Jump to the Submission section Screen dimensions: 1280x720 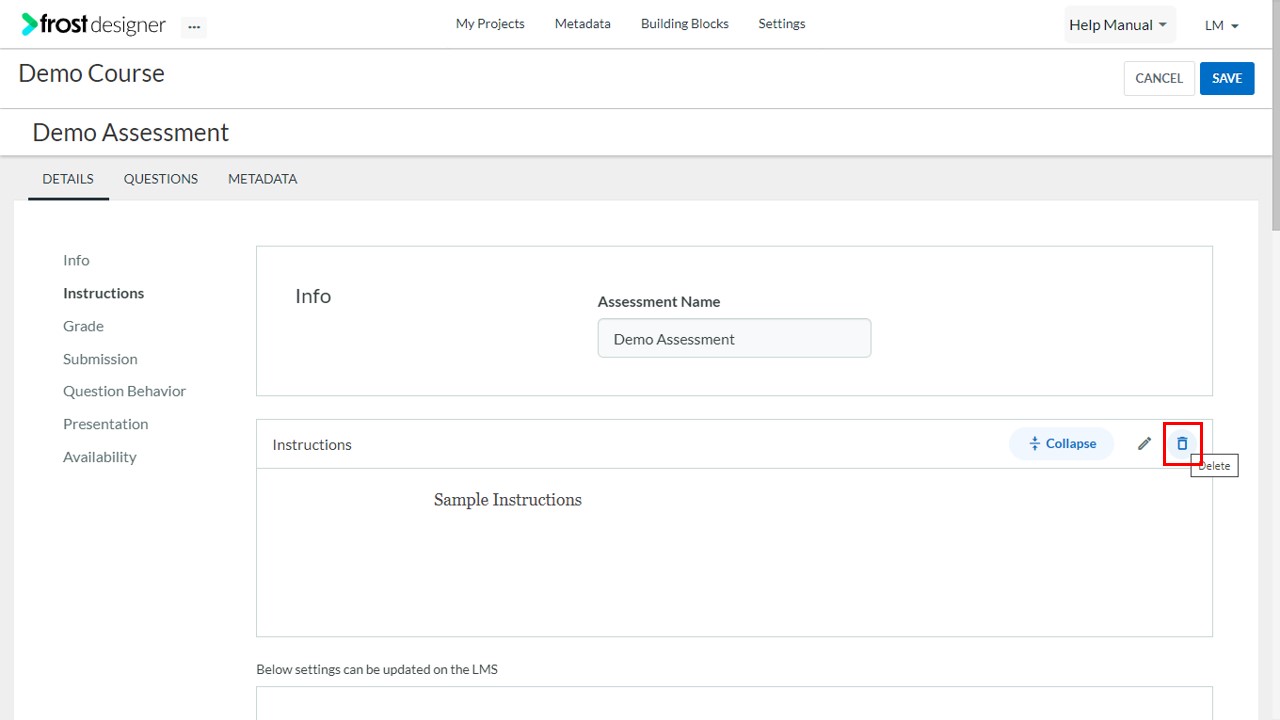[x=100, y=359]
